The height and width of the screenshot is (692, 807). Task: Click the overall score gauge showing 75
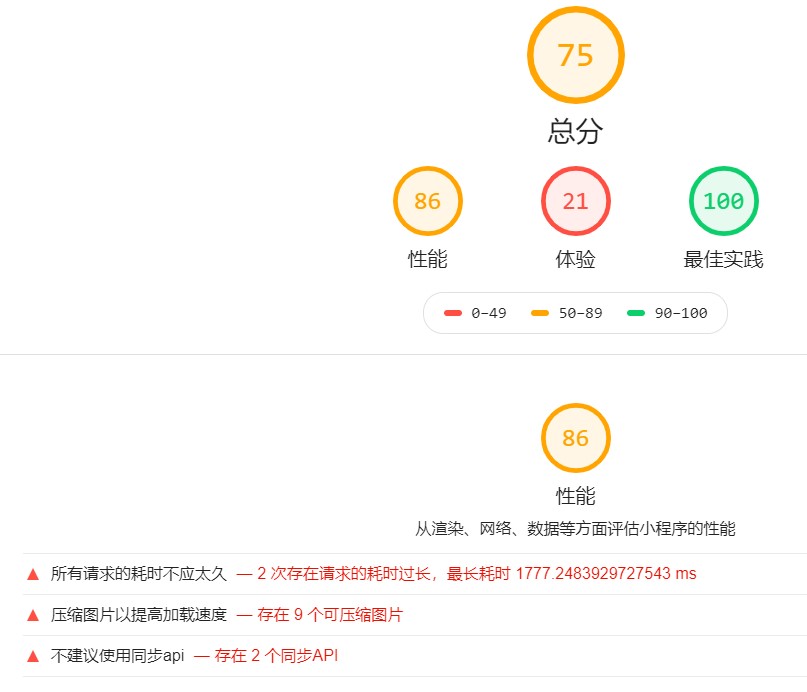click(x=575, y=55)
